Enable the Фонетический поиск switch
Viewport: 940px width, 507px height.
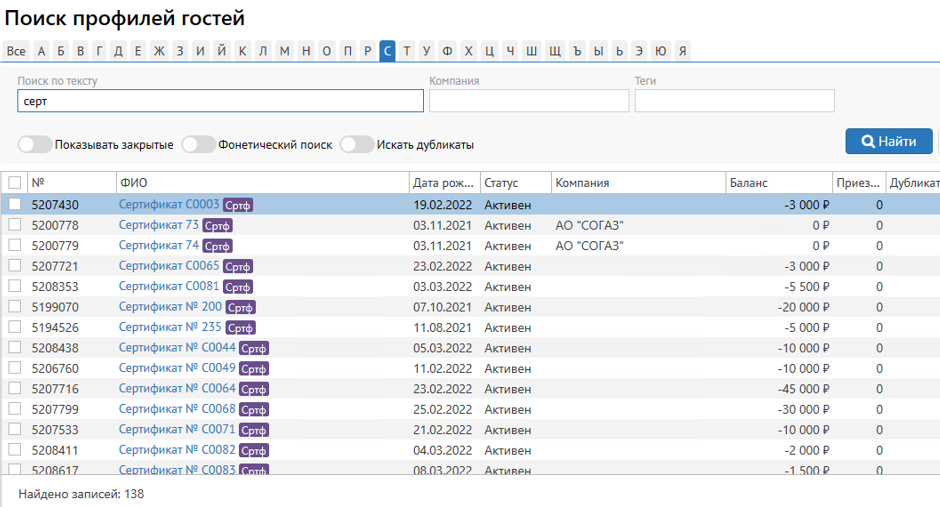(198, 145)
